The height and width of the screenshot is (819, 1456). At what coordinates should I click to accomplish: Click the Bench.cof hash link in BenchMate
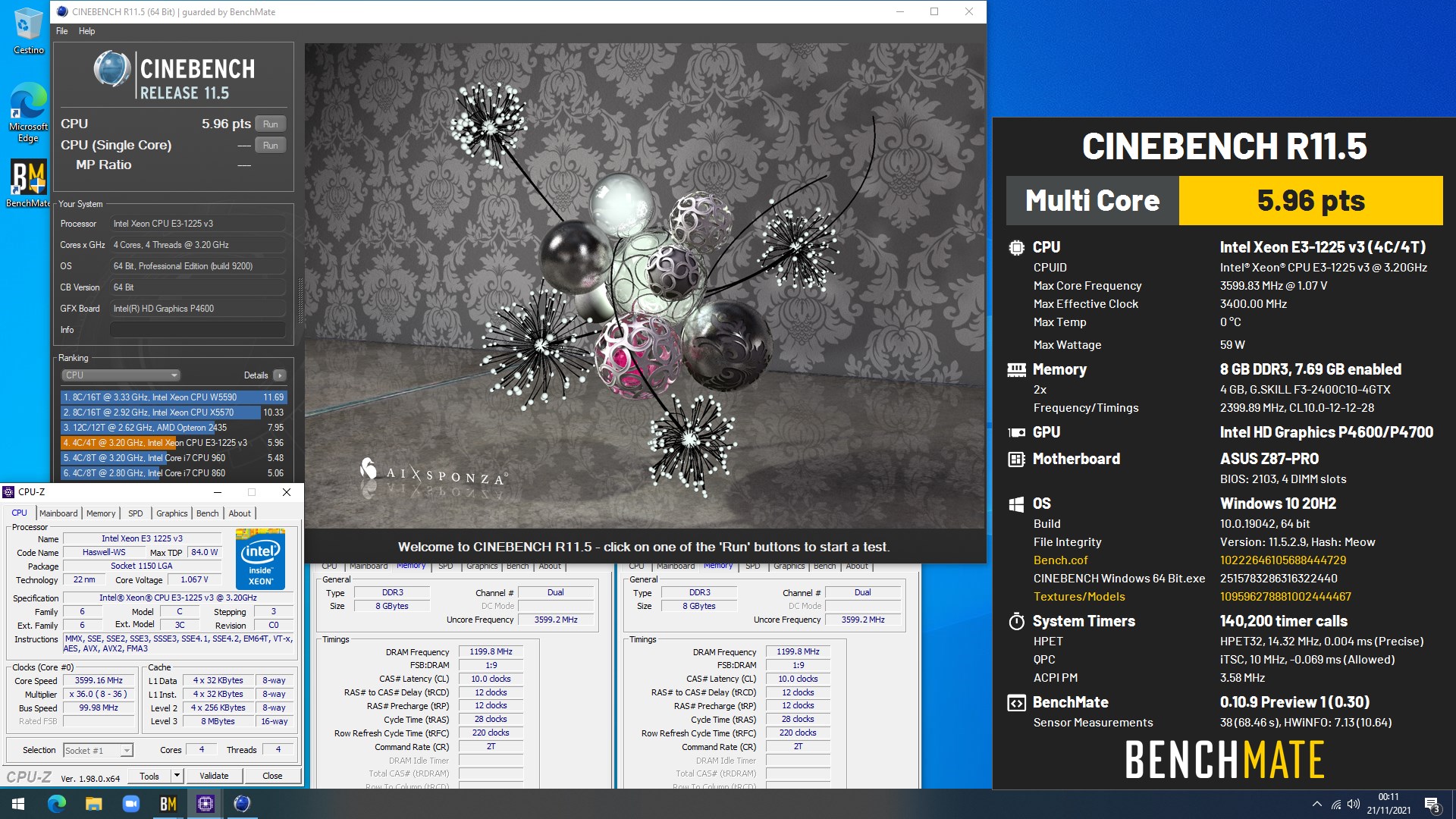[1283, 560]
